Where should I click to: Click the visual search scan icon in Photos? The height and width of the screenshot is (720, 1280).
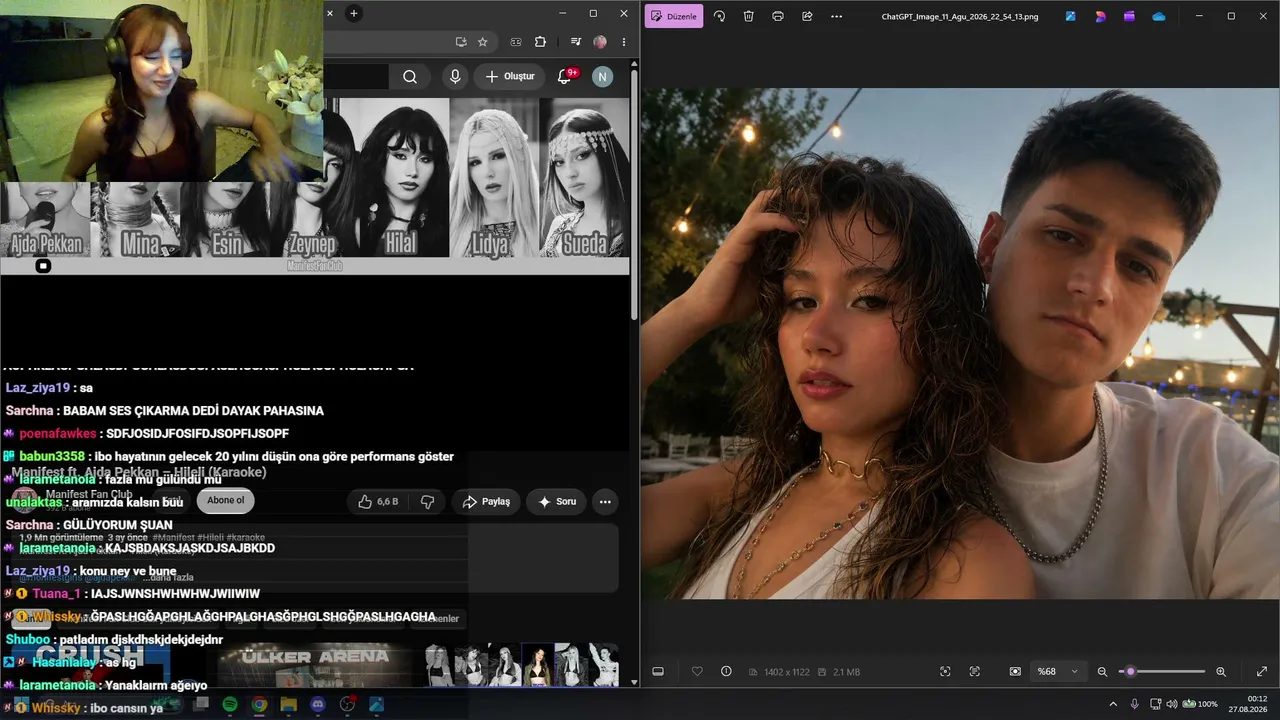click(x=945, y=671)
